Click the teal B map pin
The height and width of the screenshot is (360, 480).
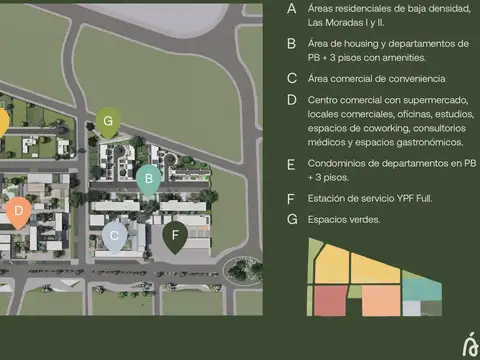[149, 179]
